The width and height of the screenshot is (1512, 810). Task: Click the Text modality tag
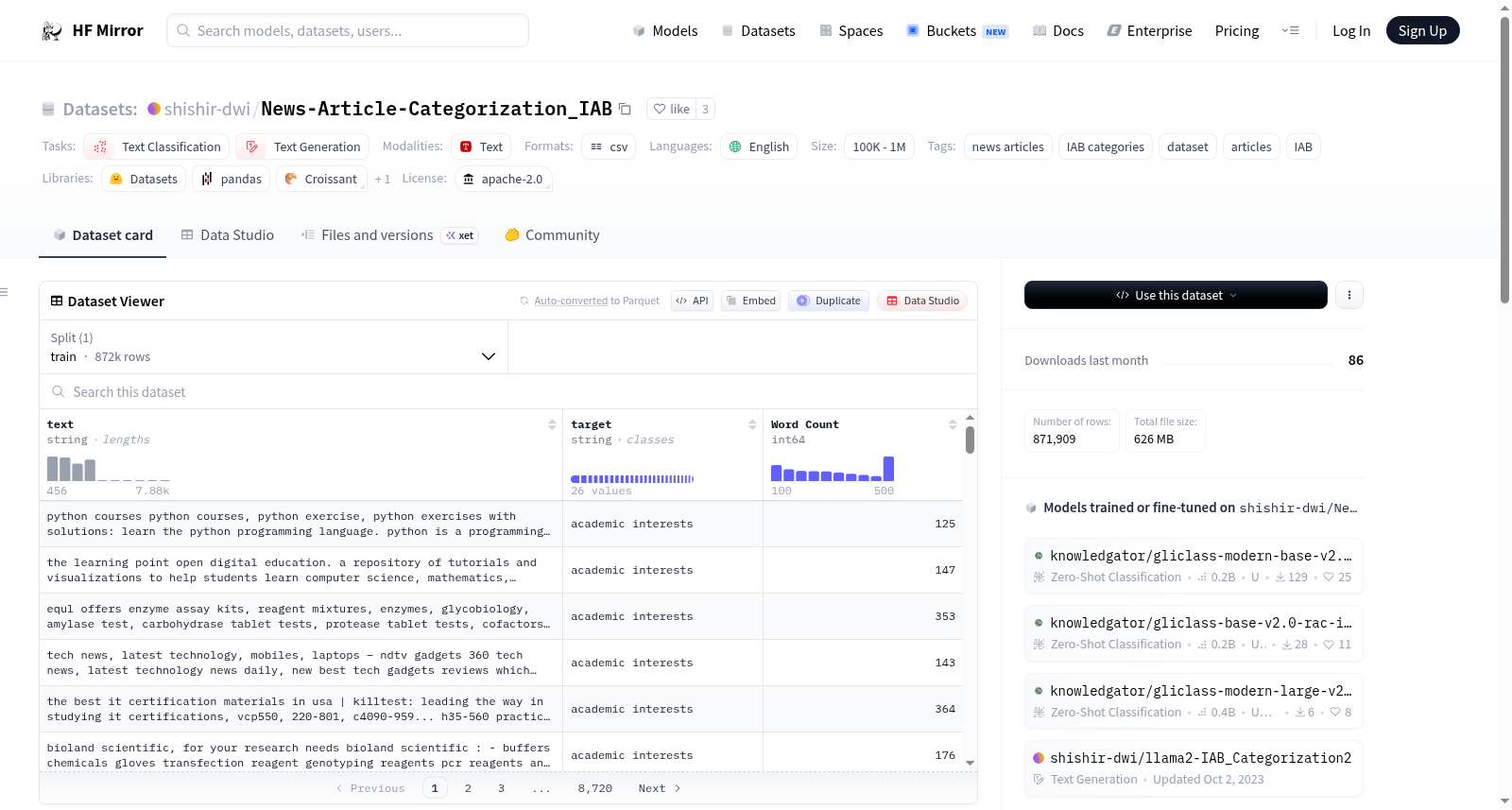481,146
